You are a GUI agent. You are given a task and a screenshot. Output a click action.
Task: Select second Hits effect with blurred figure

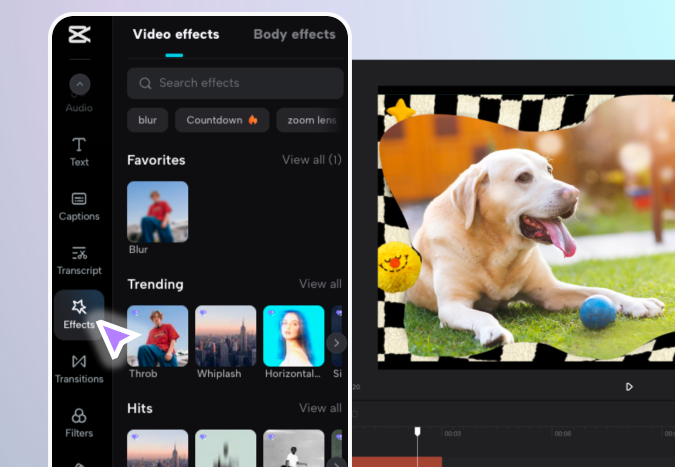226,448
